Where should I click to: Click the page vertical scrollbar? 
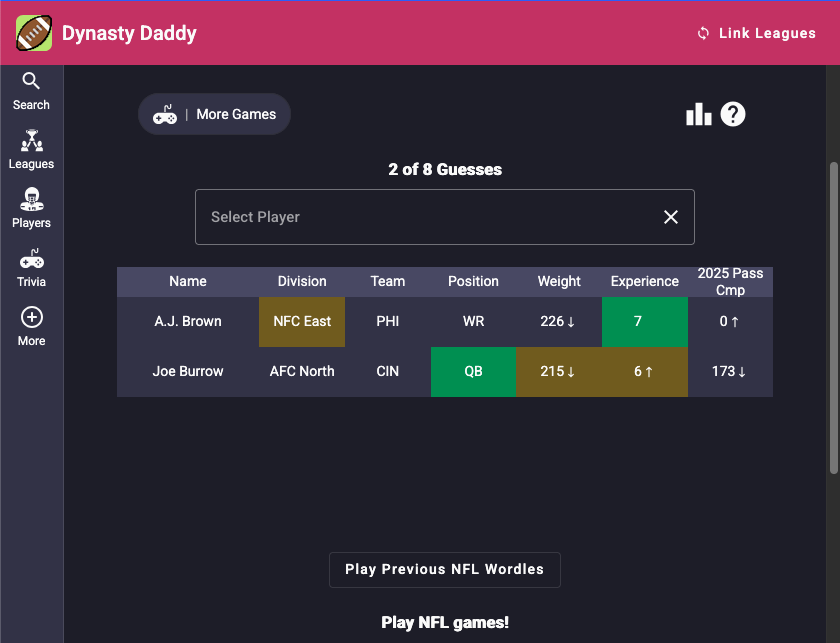point(834,318)
